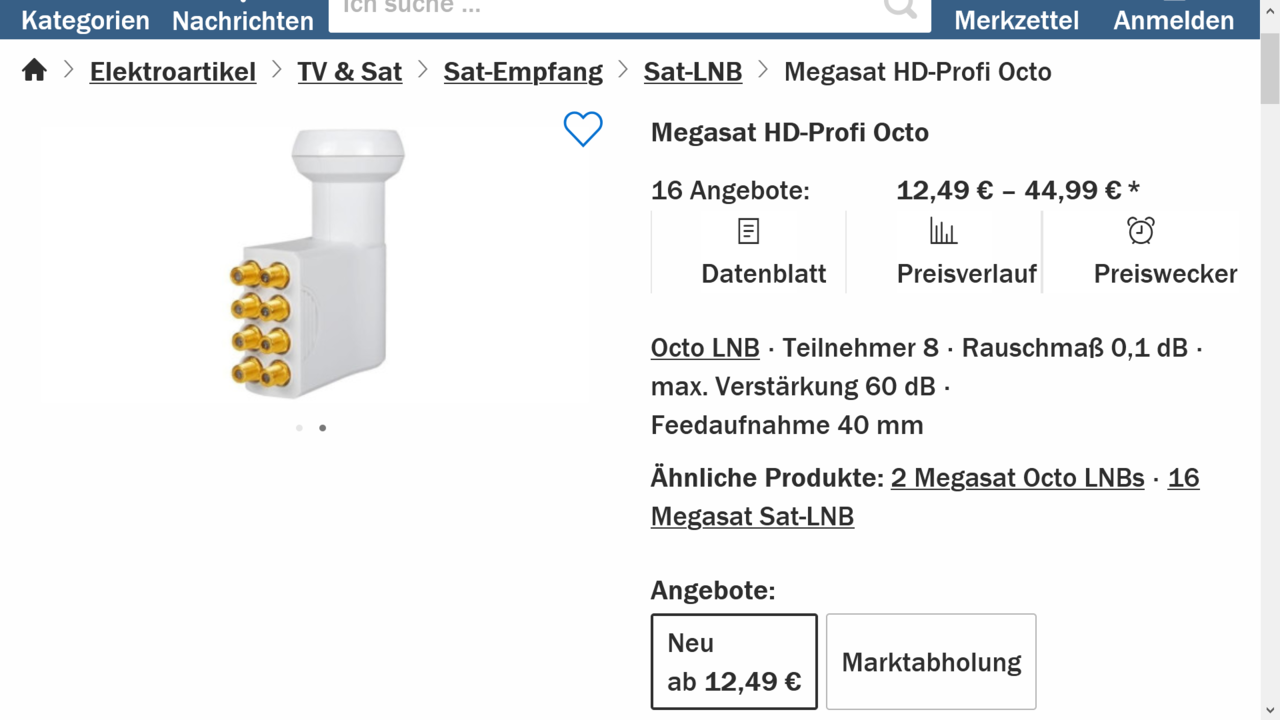
Task: Click the '2 Megasat Octo LNBs' link
Action: 1017,478
